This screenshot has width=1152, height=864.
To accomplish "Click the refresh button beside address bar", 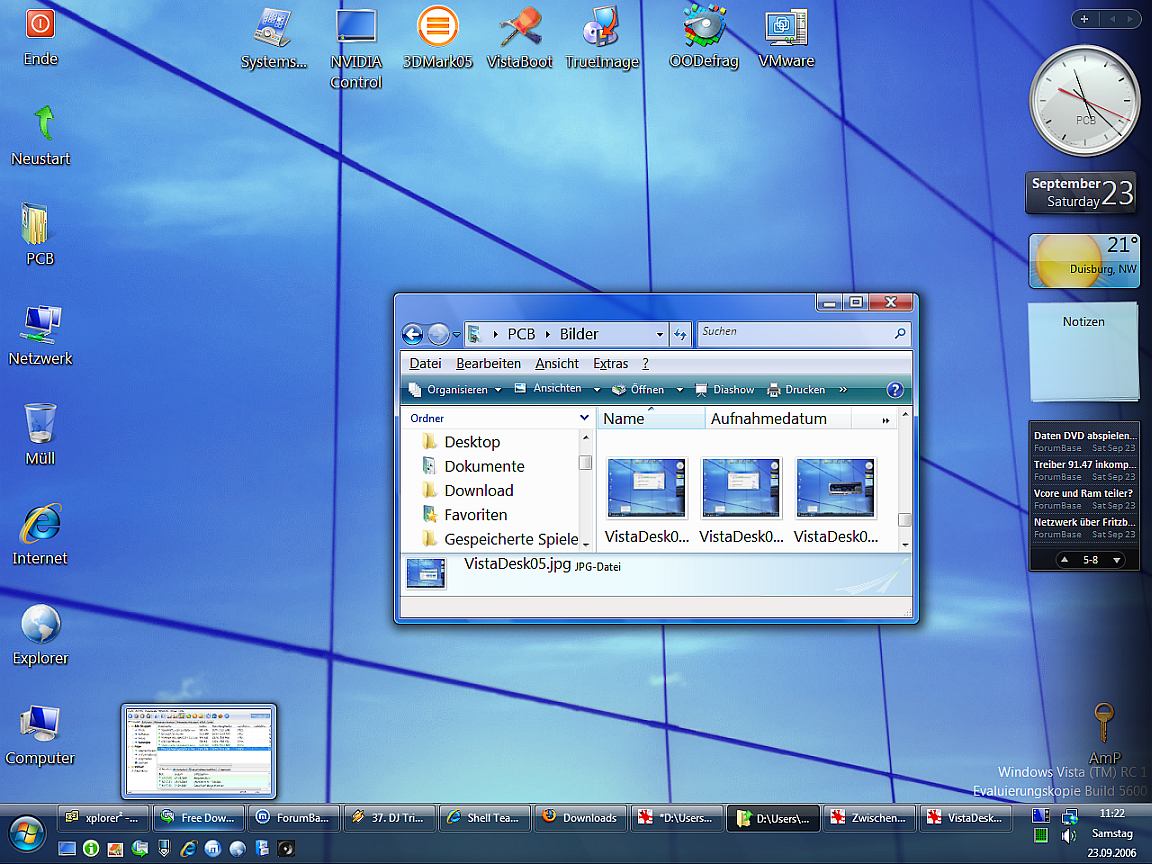I will point(680,334).
